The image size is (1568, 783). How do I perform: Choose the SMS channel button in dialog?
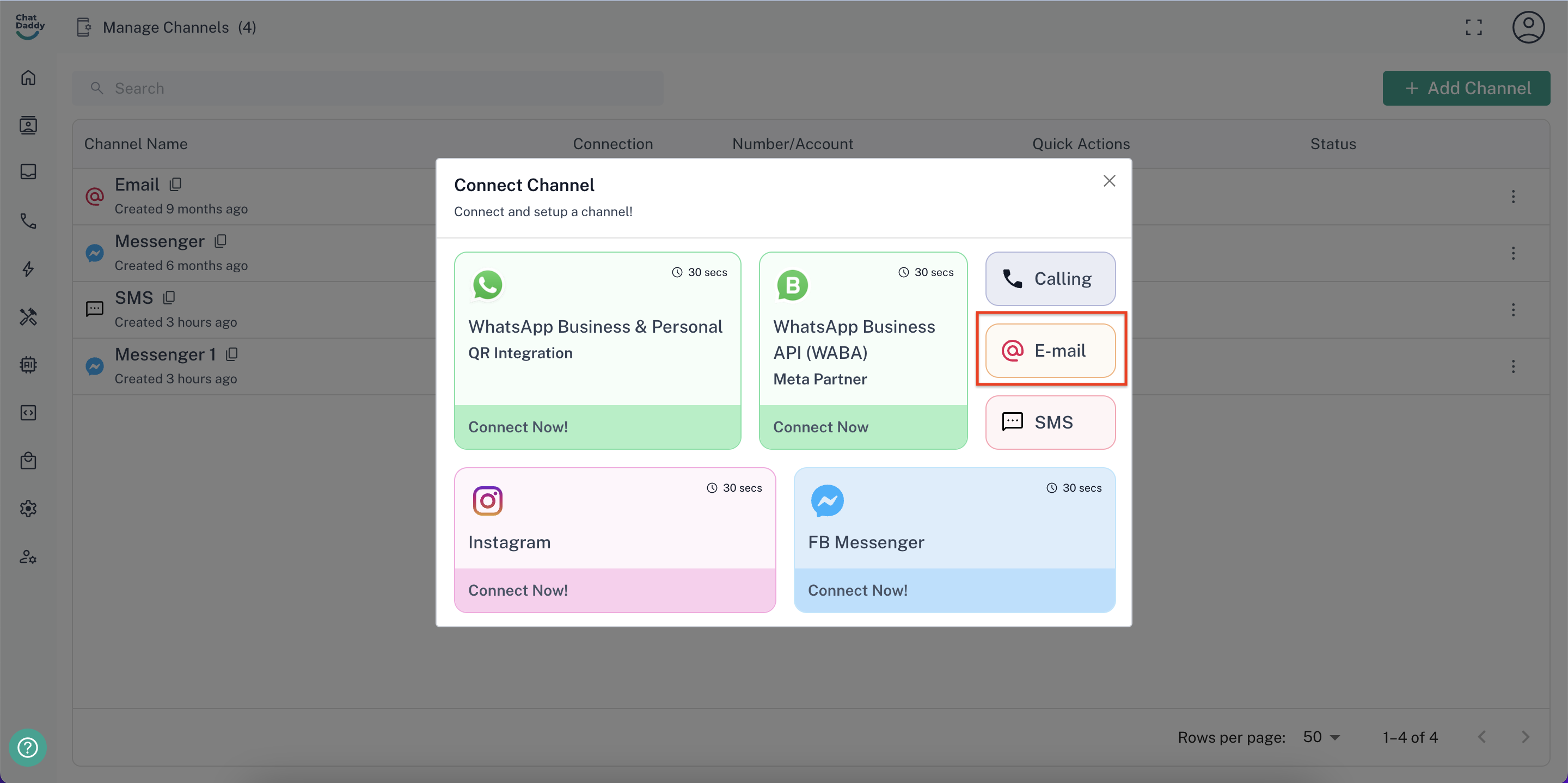click(1050, 423)
